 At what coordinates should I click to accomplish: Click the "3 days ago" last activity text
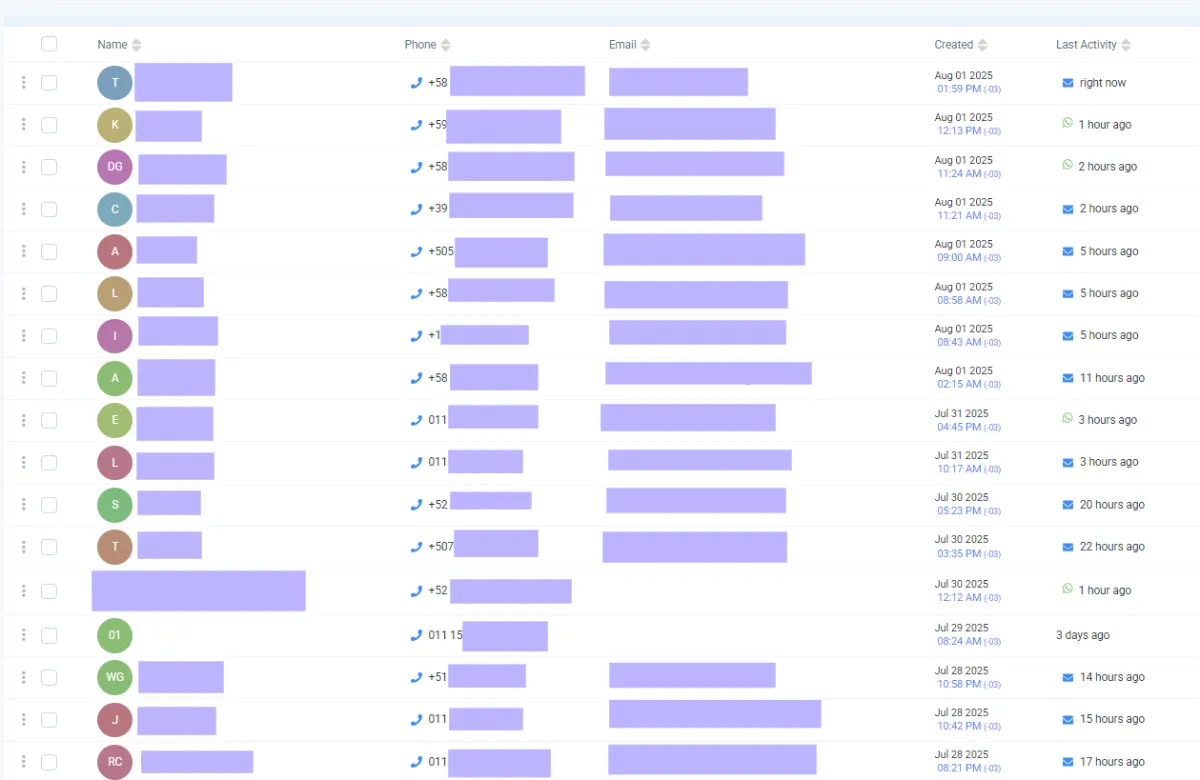(1083, 635)
